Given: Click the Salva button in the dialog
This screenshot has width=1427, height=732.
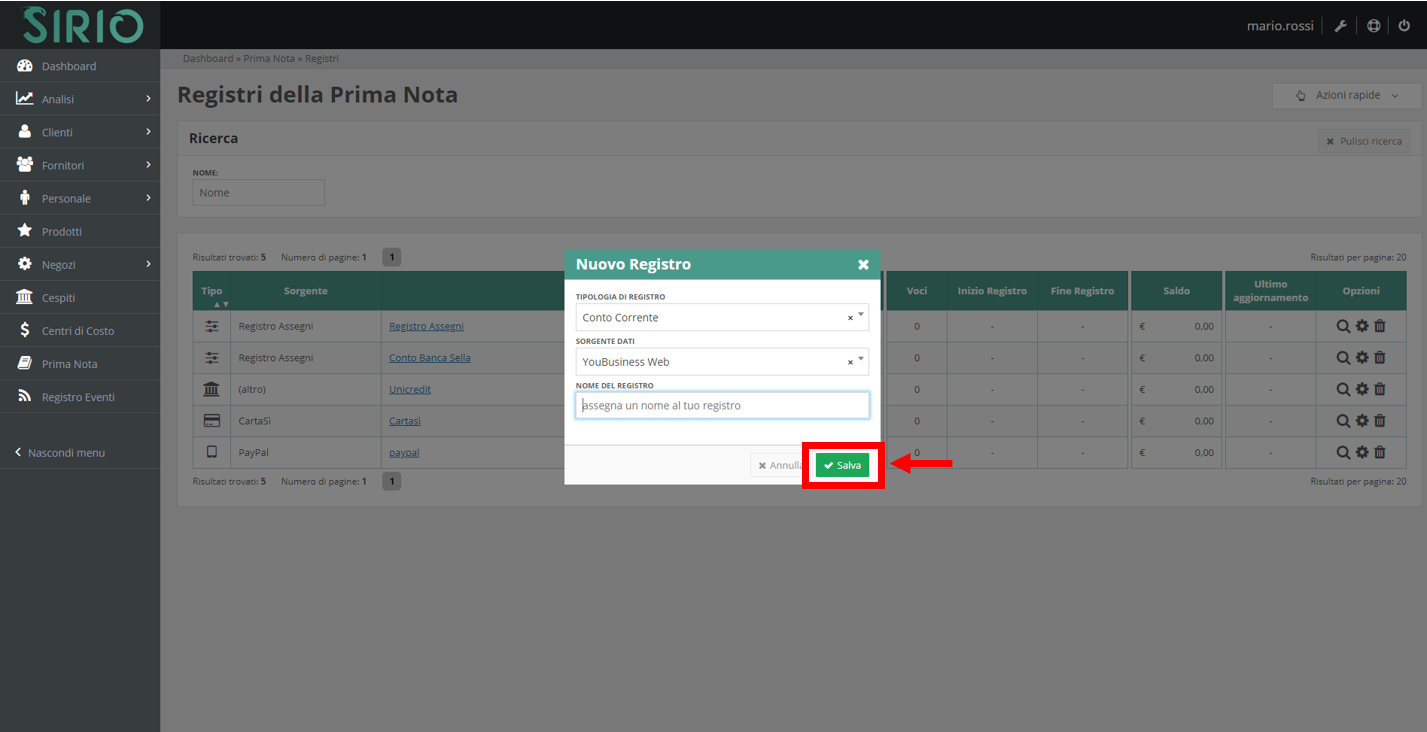Looking at the screenshot, I should pos(842,465).
